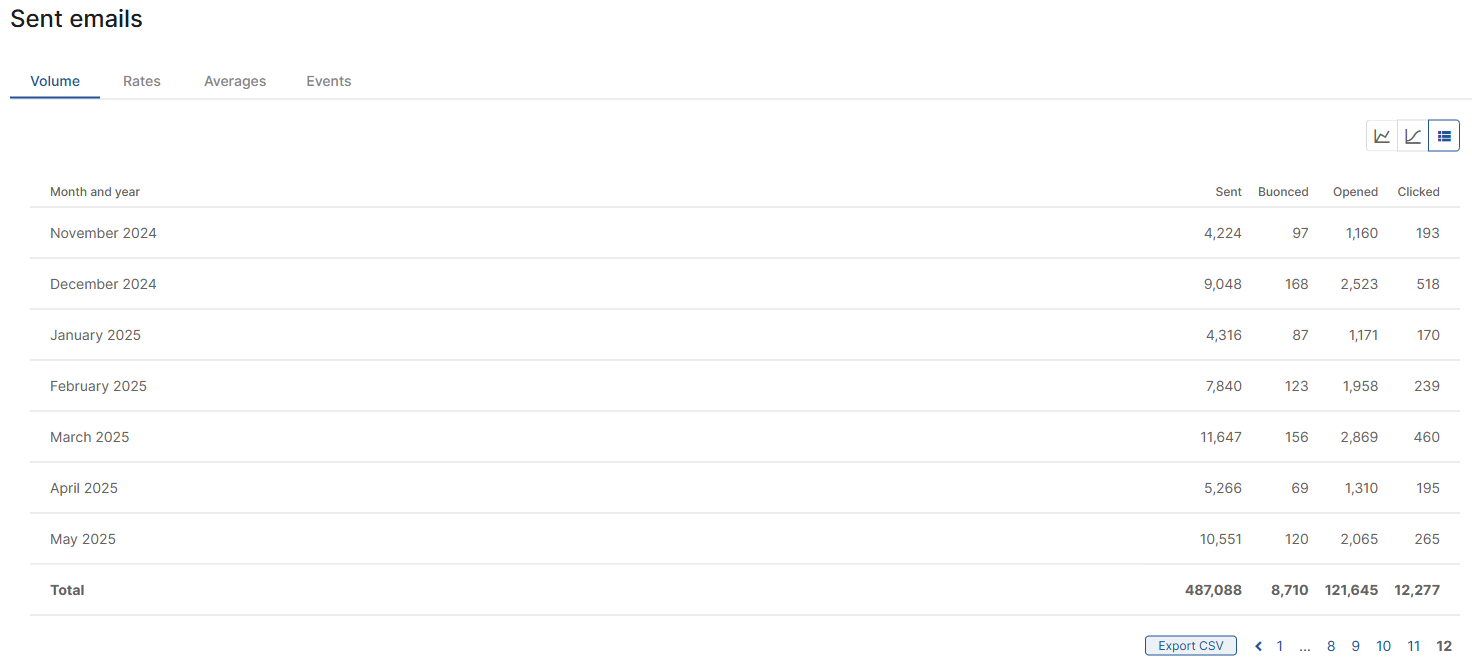Switch to the jagged line chart view
1472x669 pixels.
pos(1382,136)
